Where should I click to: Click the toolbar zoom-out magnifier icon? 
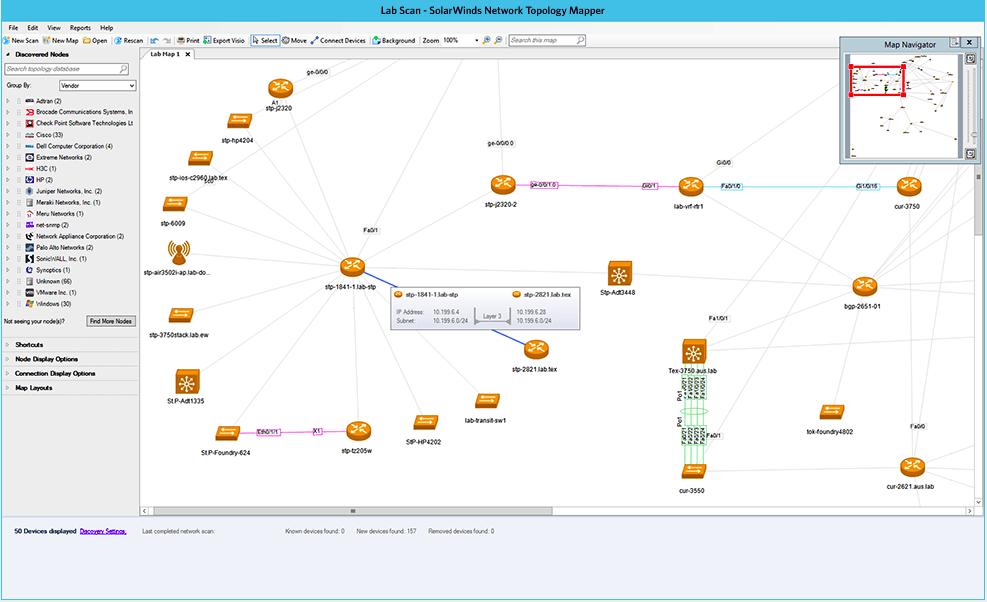[x=498, y=40]
